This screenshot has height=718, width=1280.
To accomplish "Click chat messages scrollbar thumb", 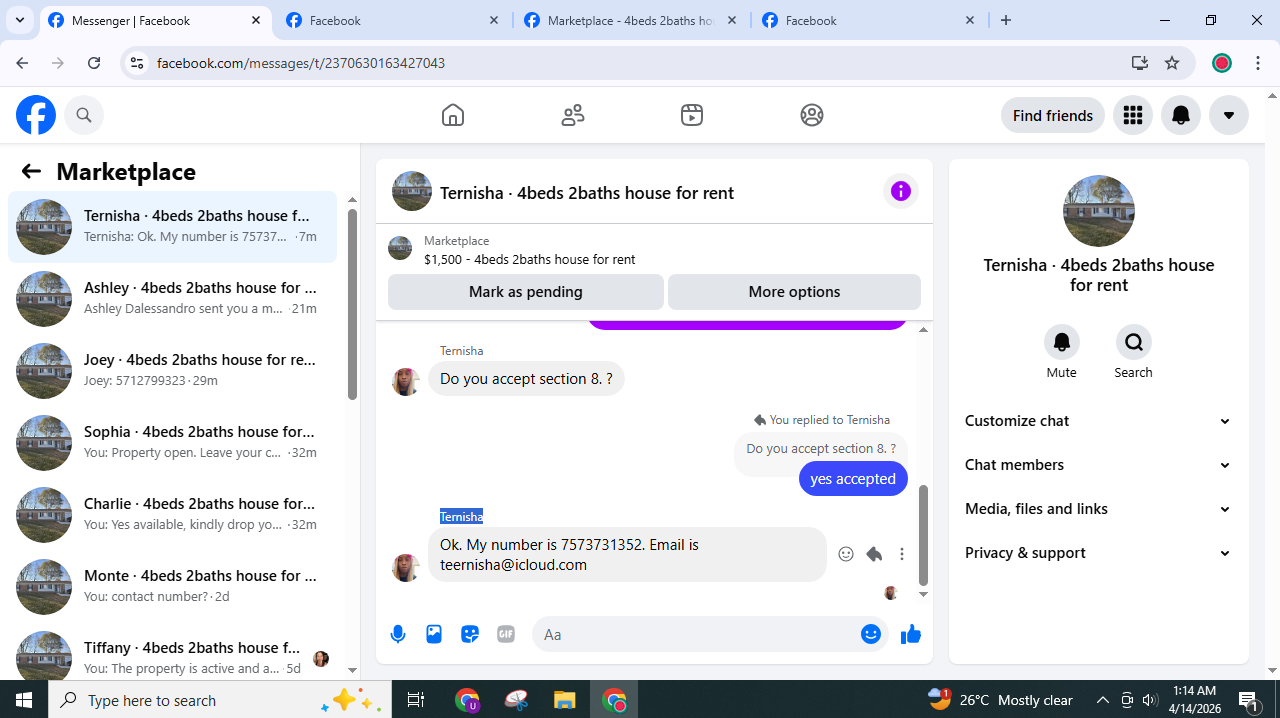I will 923,535.
